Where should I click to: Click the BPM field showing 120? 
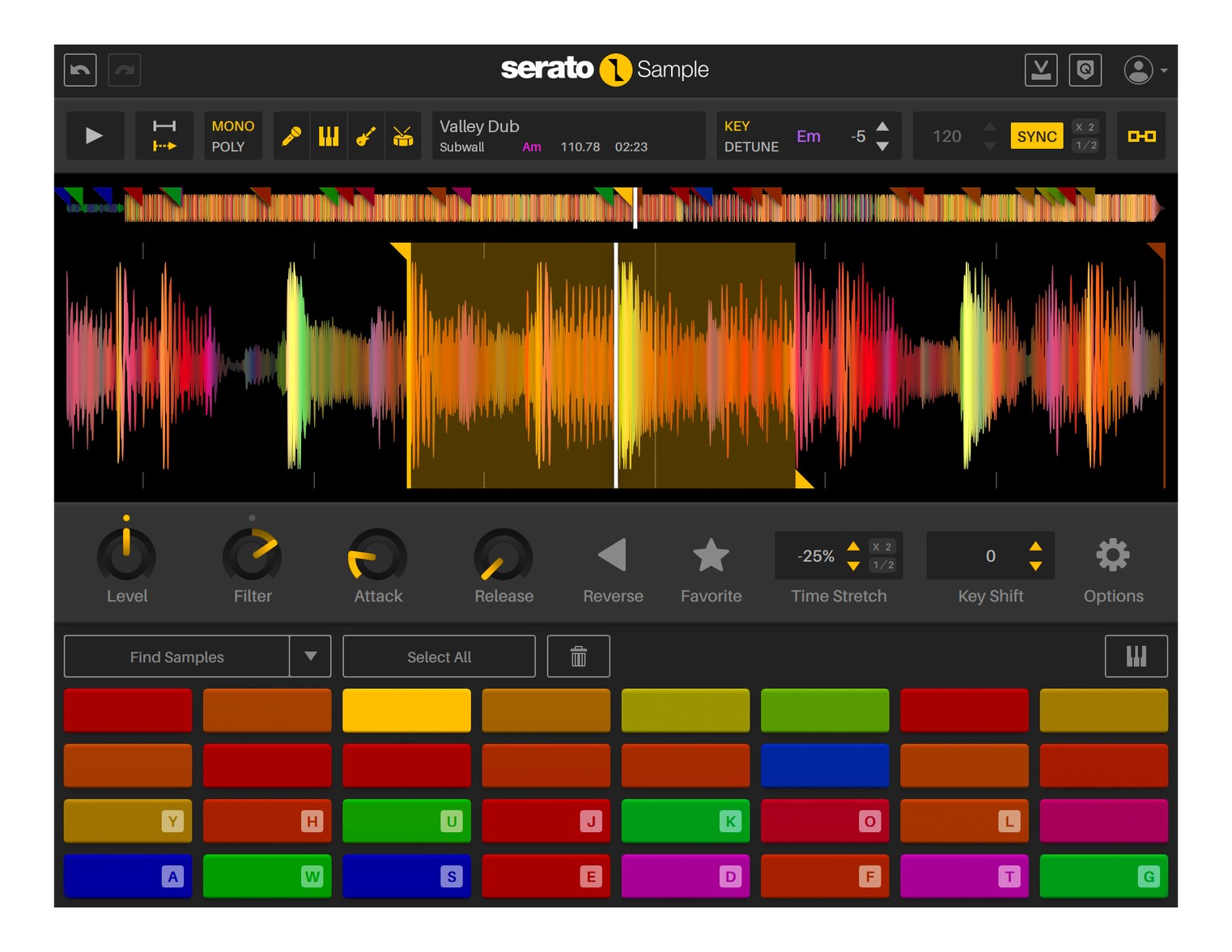[x=947, y=136]
